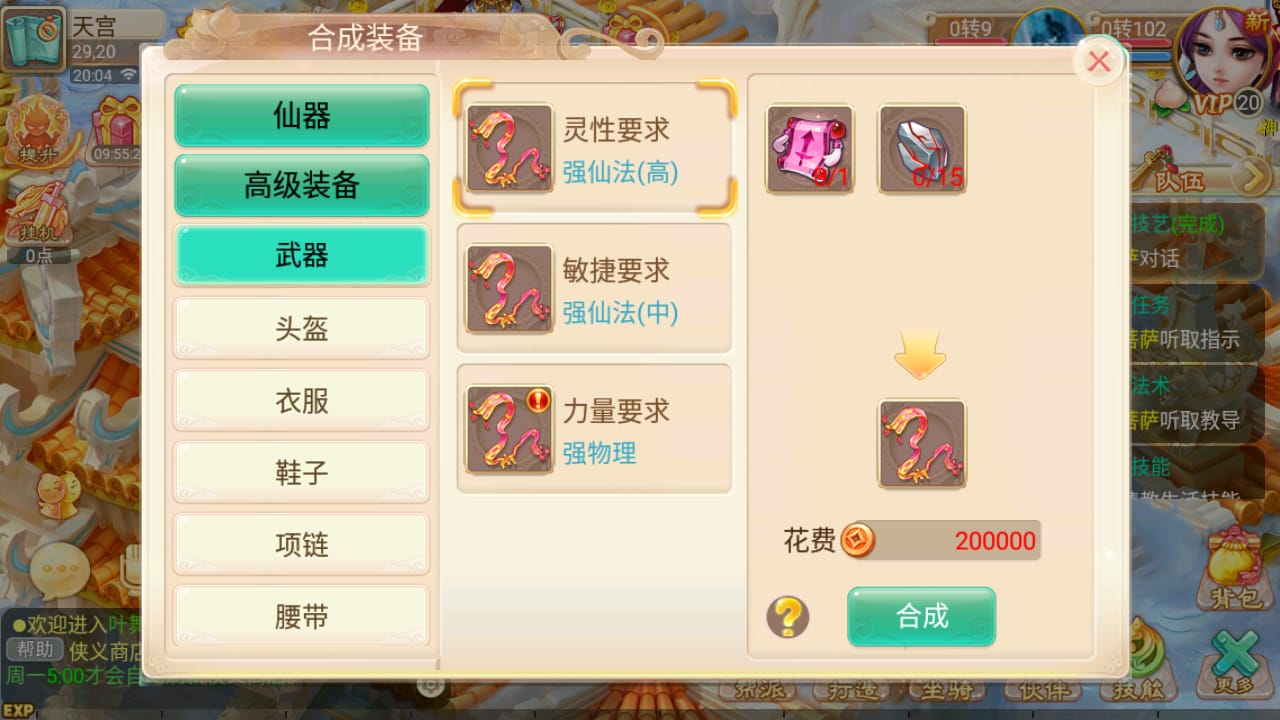Click the 花费 gold cost bar
This screenshot has height=720, width=1280.
[x=940, y=541]
